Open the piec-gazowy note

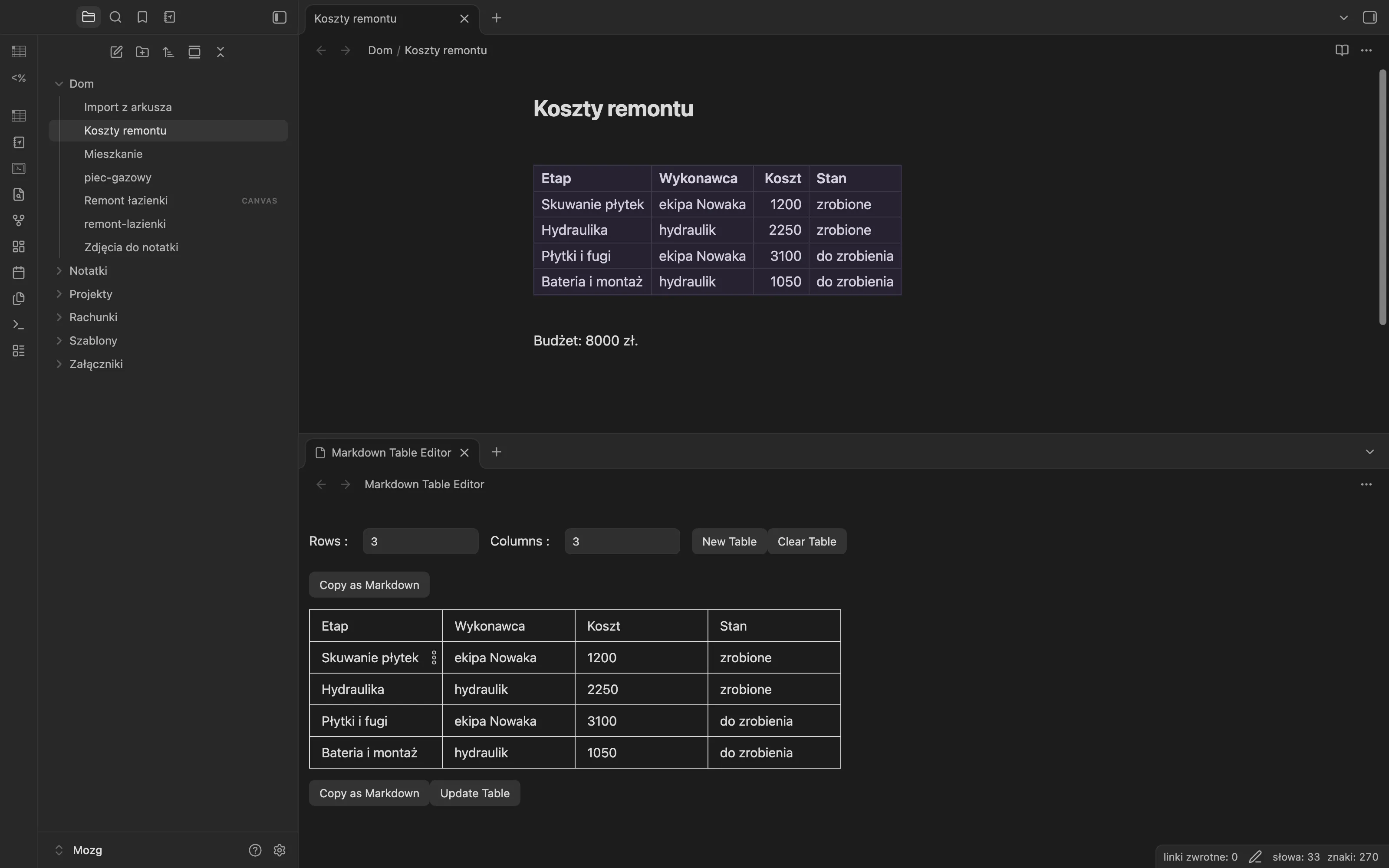168,178
